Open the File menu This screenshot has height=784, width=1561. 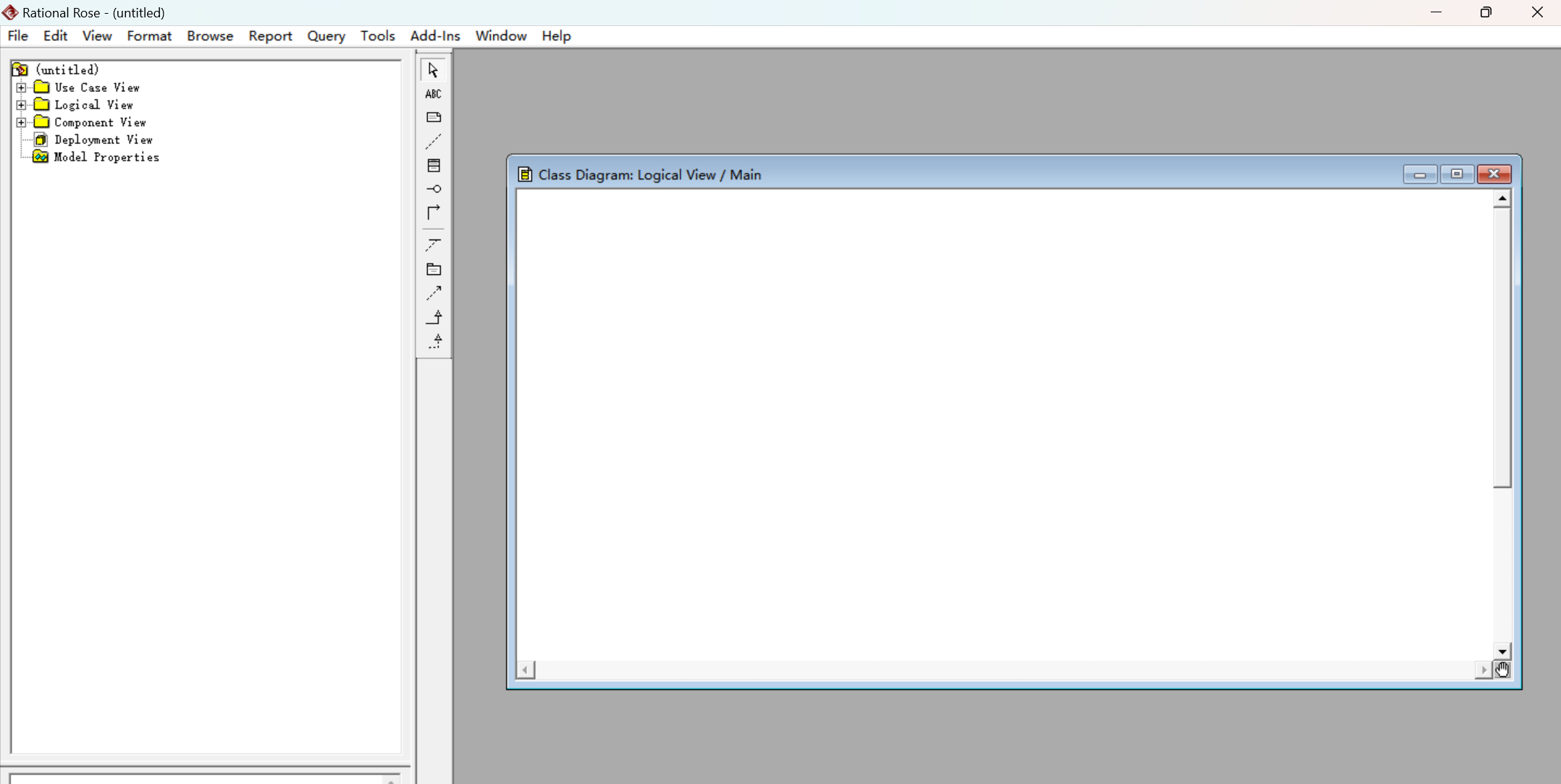(x=17, y=35)
